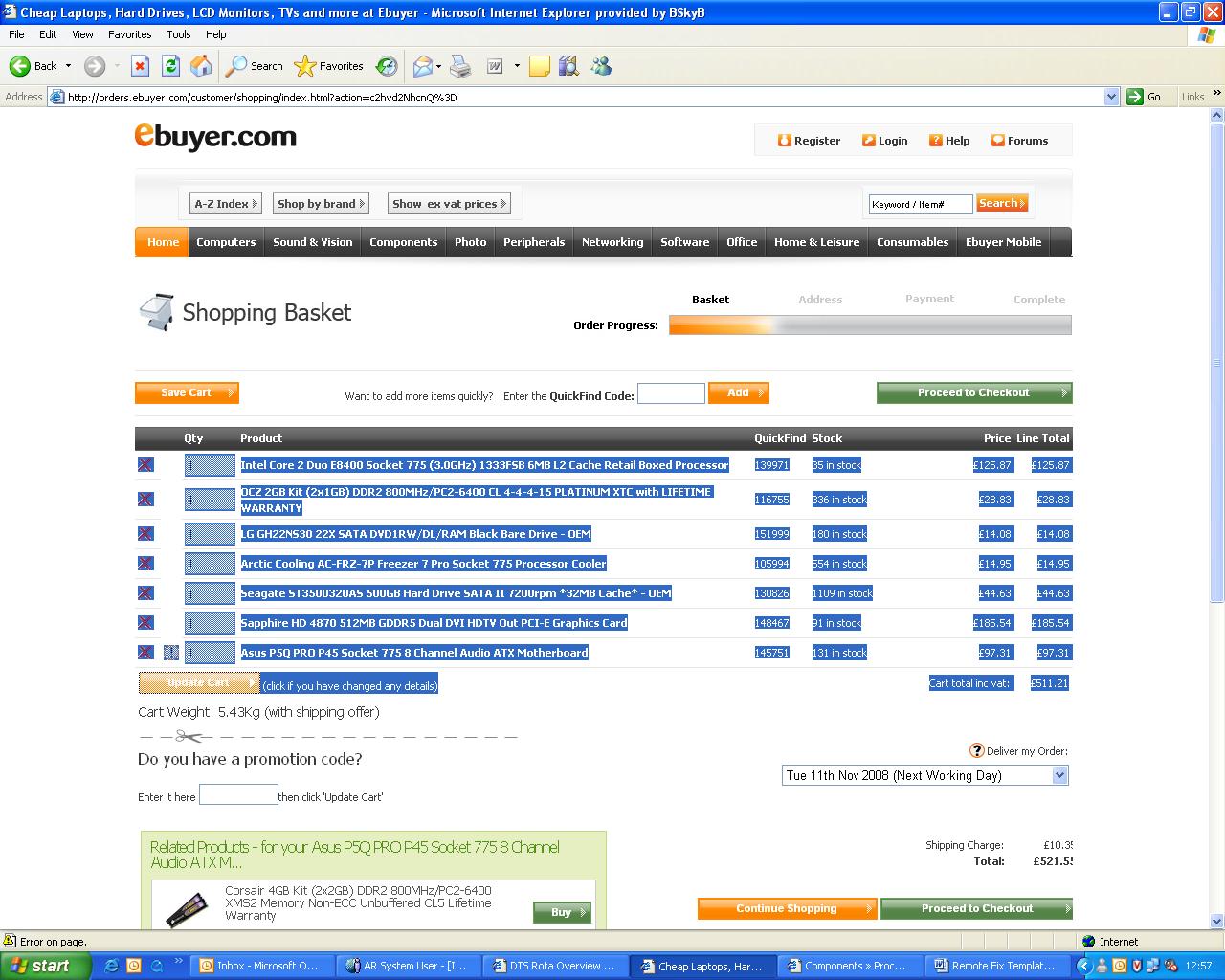Go to the Computers category tab
The height and width of the screenshot is (980, 1225).
pos(226,242)
